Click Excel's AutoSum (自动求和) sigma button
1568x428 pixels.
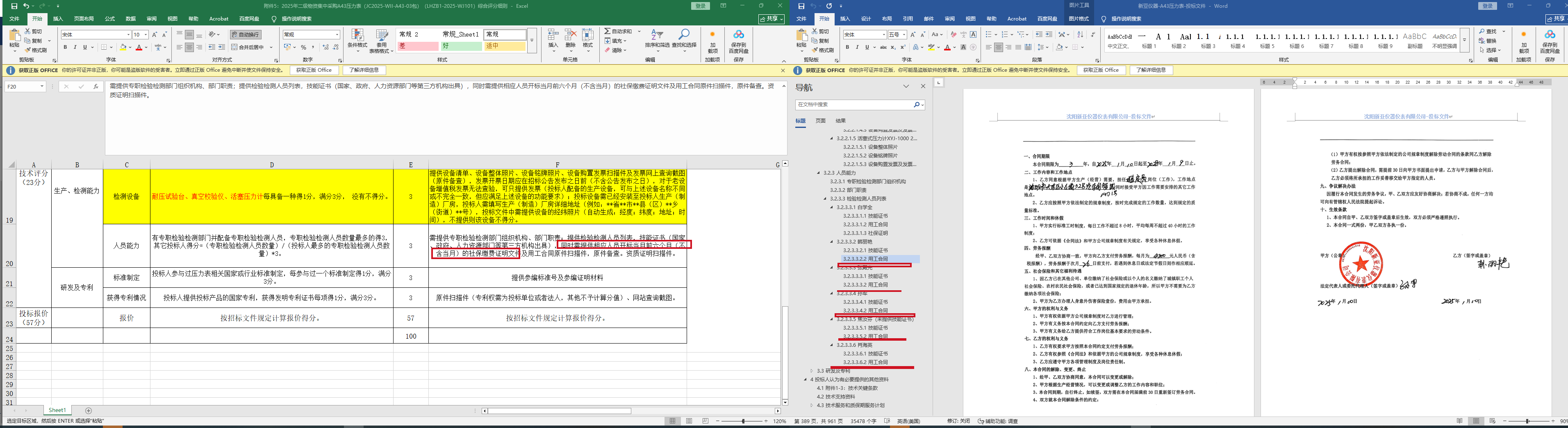point(618,31)
